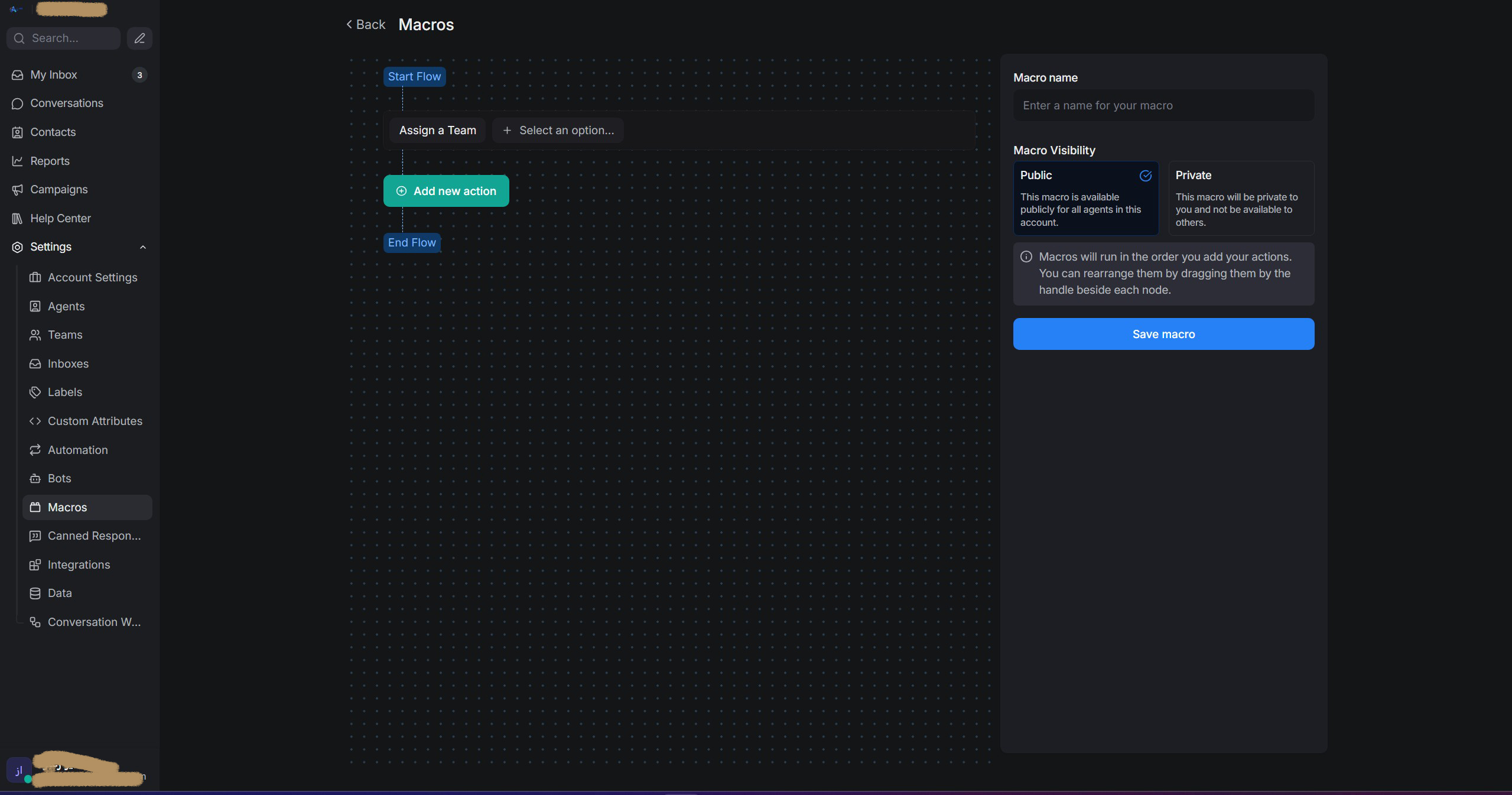The image size is (1512, 795).
Task: Open My Inbox menu item
Action: point(79,75)
